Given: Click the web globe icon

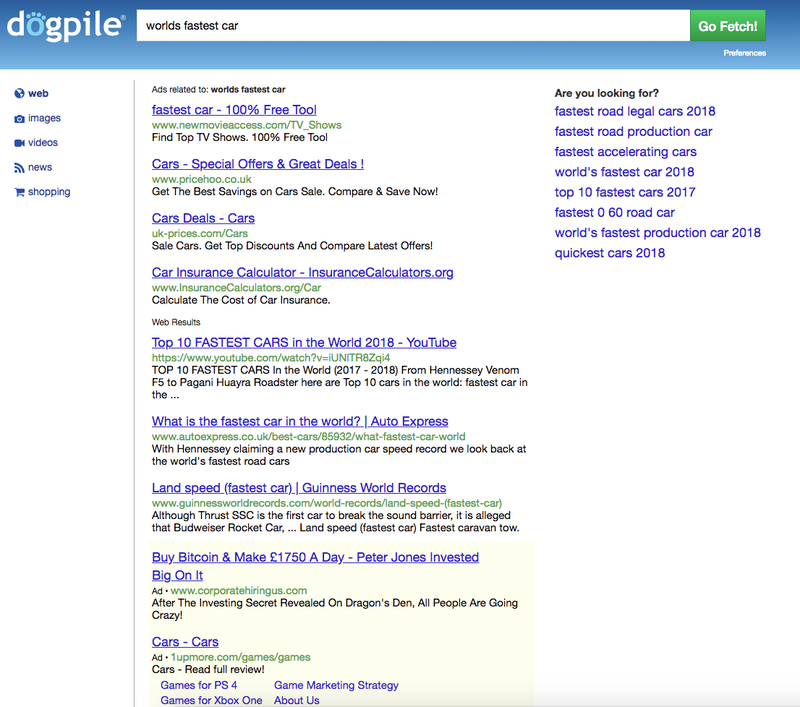Looking at the screenshot, I should pyautogui.click(x=19, y=93).
